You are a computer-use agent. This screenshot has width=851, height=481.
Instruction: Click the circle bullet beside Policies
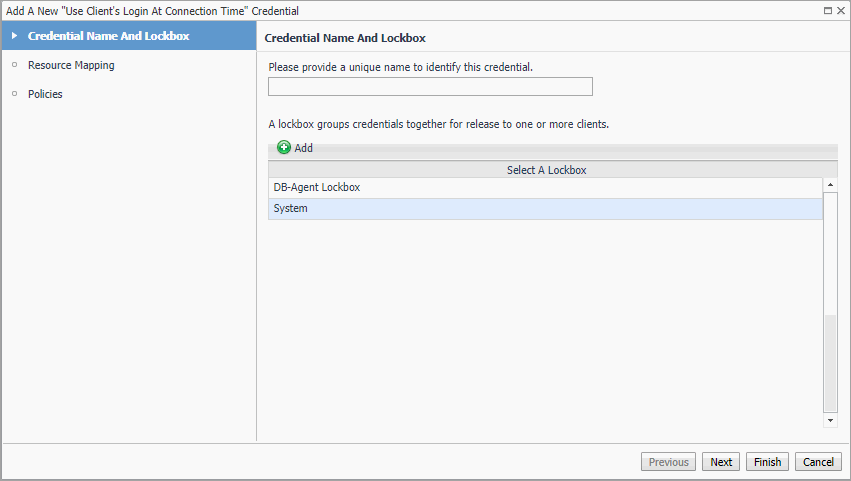tap(14, 94)
